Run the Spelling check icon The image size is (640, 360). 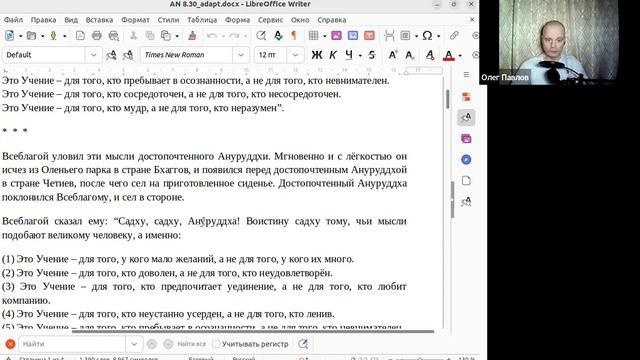coord(278,36)
